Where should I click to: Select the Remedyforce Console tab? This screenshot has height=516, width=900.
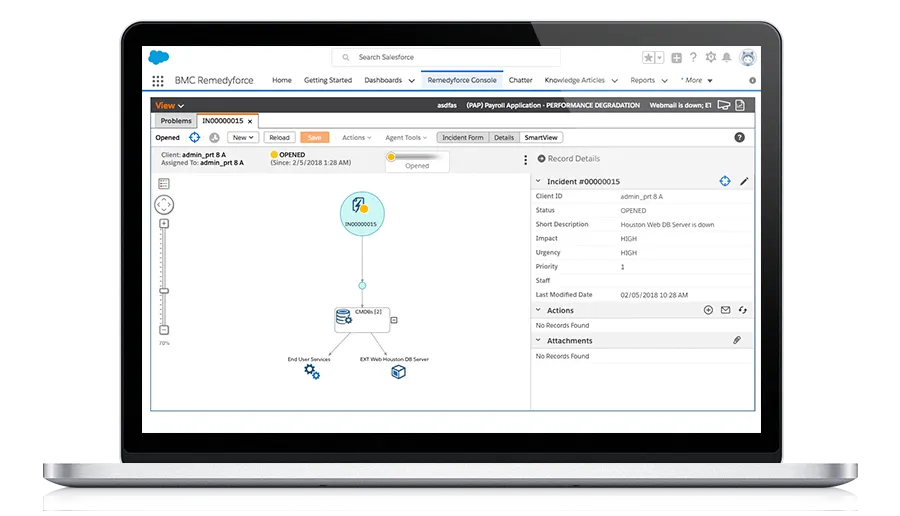click(462, 80)
